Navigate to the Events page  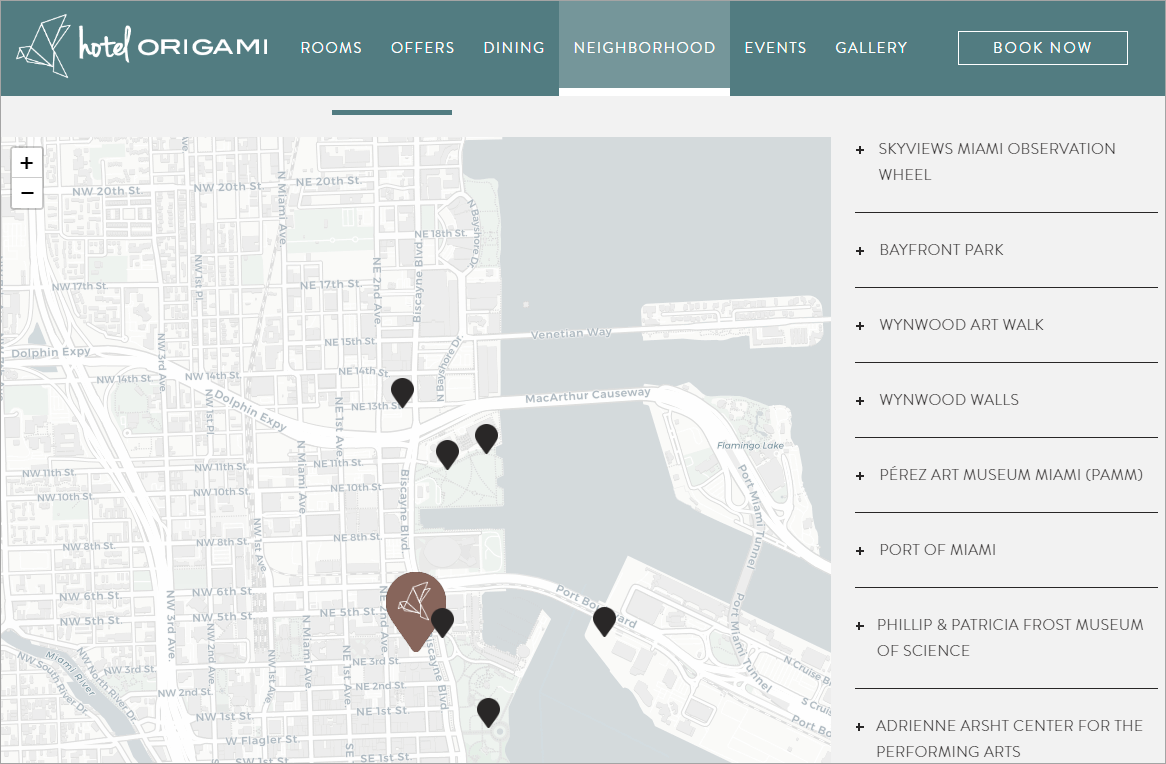click(776, 48)
